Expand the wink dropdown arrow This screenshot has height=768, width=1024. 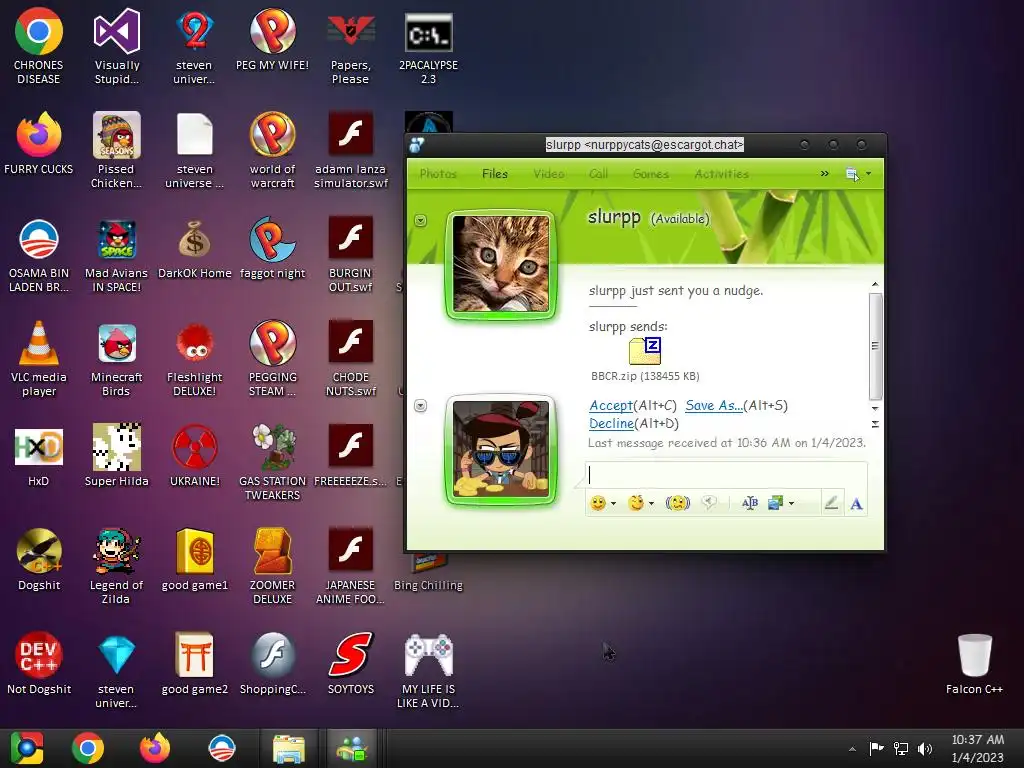pyautogui.click(x=651, y=504)
